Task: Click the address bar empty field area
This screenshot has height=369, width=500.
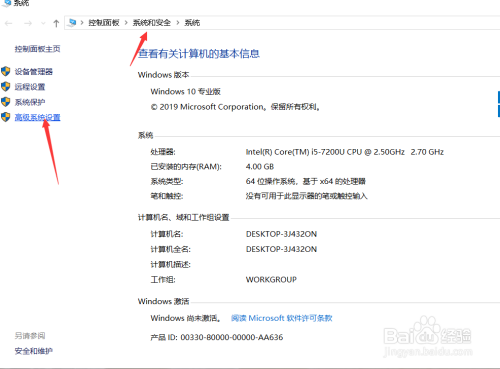Action: pyautogui.click(x=350, y=23)
